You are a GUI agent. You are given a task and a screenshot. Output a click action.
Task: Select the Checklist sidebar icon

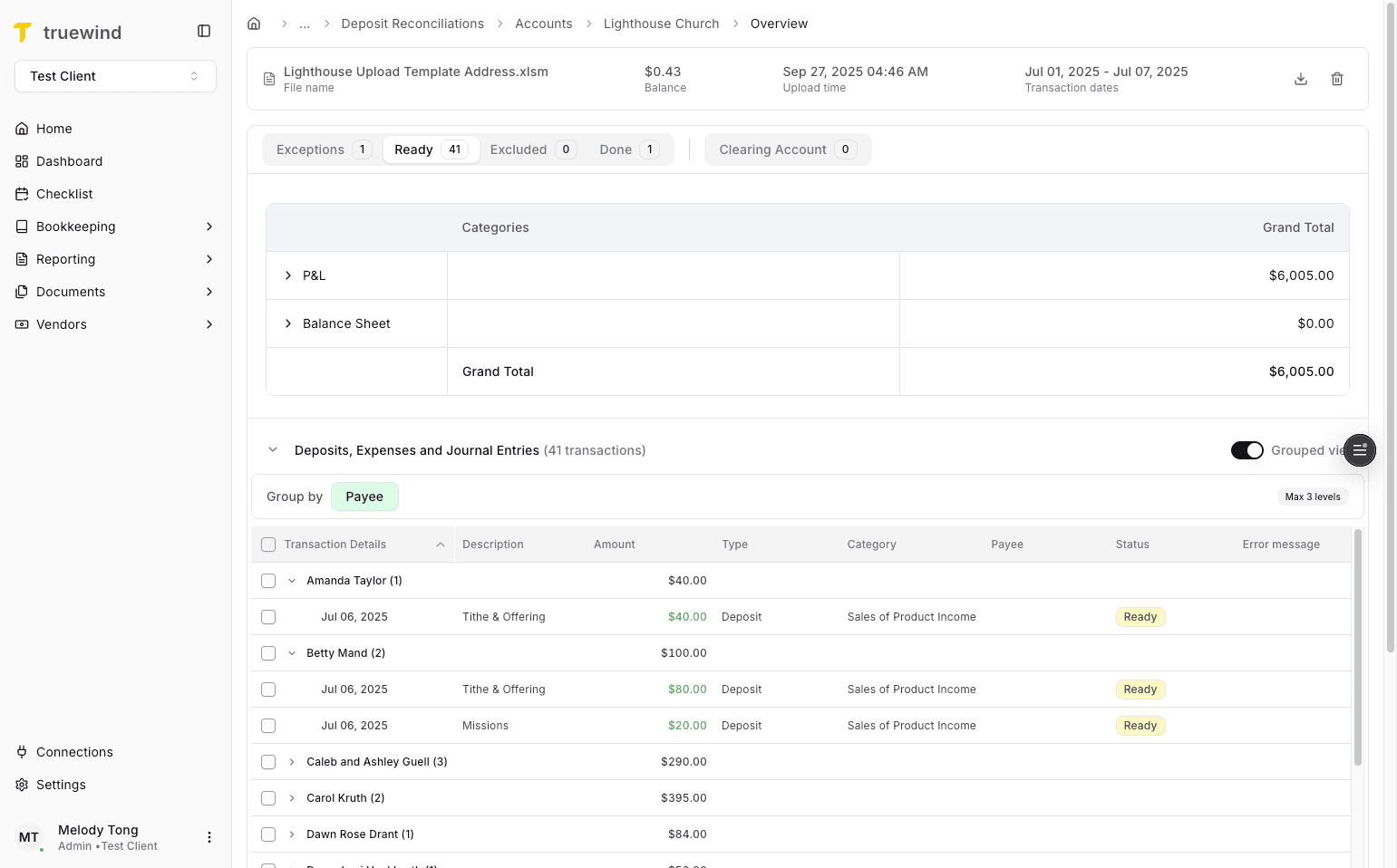coord(21,194)
